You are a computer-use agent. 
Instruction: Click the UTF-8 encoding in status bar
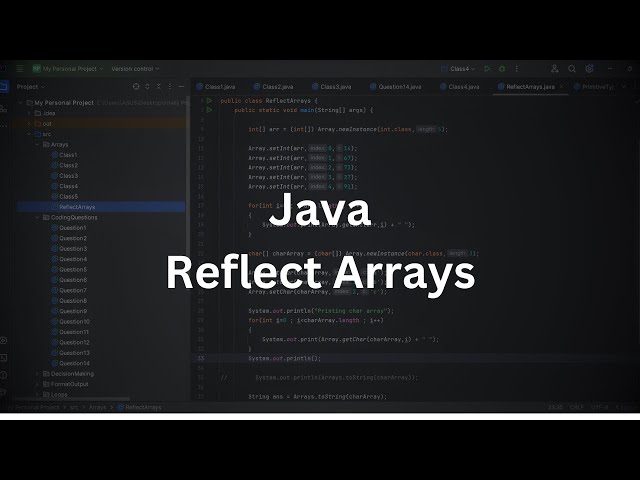599,407
